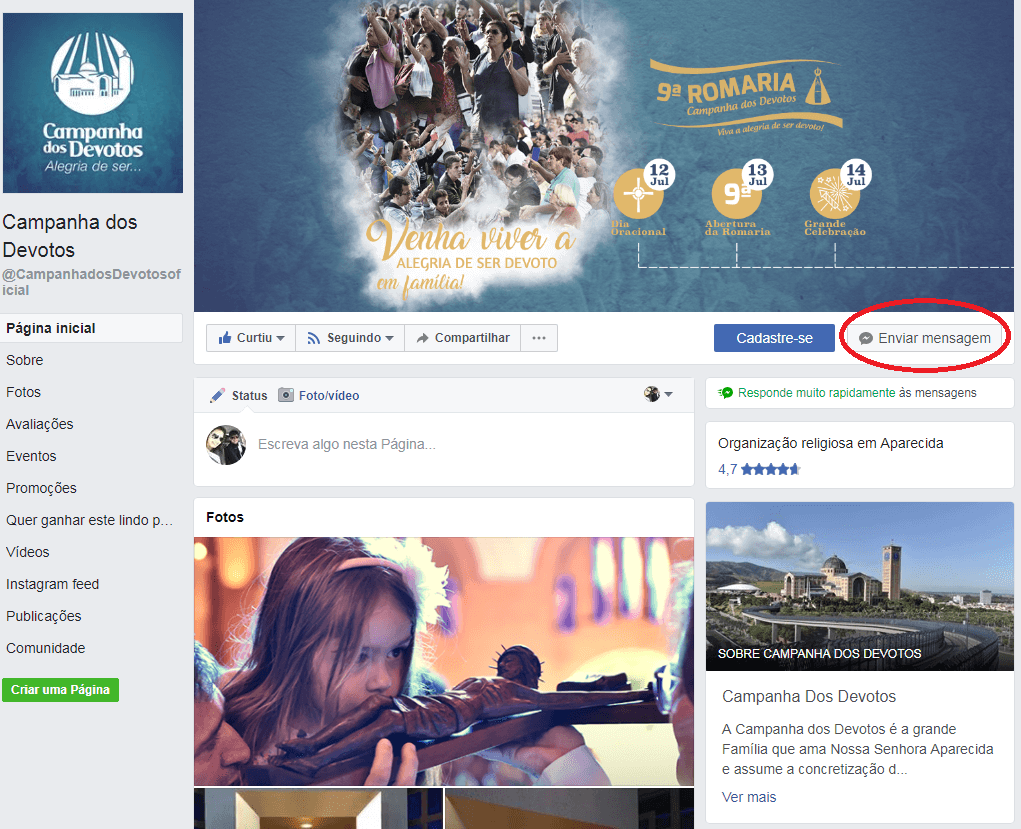Viewport: 1021px width, 829px height.
Task: Click the pencil Status icon
Action: pos(217,395)
